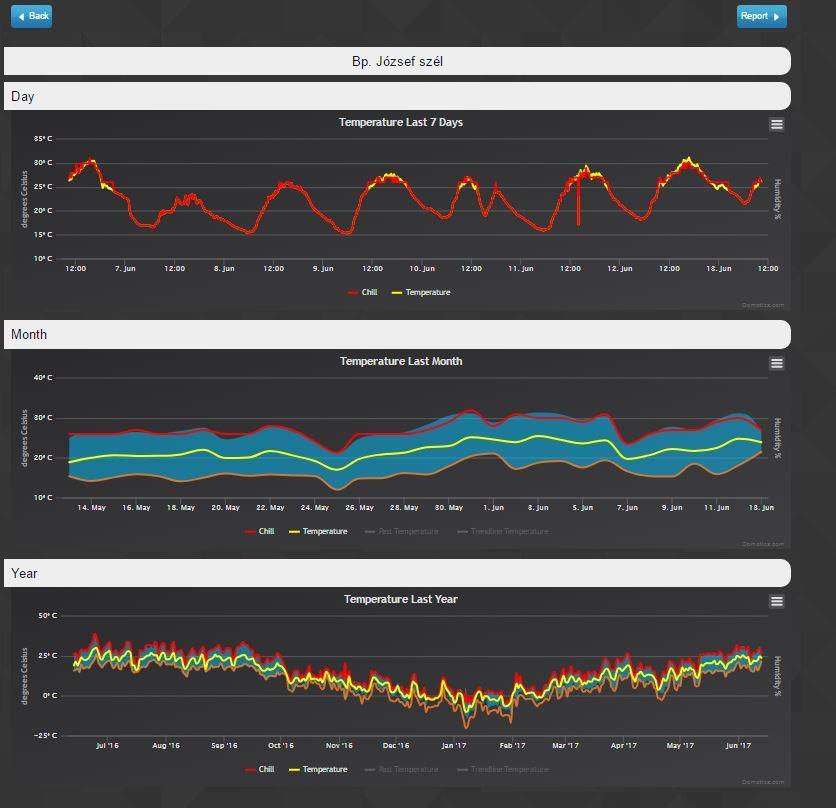This screenshot has height=808, width=836.
Task: Click the '50° C' axis label
Action: click(x=47, y=615)
